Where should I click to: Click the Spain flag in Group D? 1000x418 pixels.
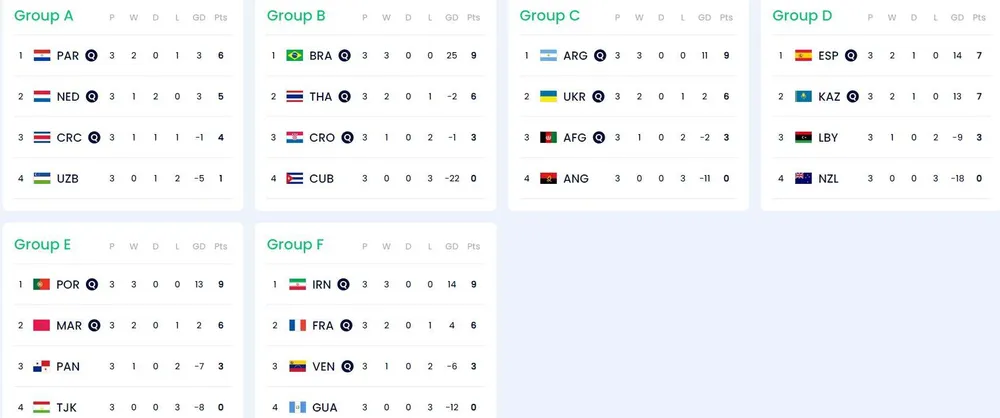click(x=803, y=56)
